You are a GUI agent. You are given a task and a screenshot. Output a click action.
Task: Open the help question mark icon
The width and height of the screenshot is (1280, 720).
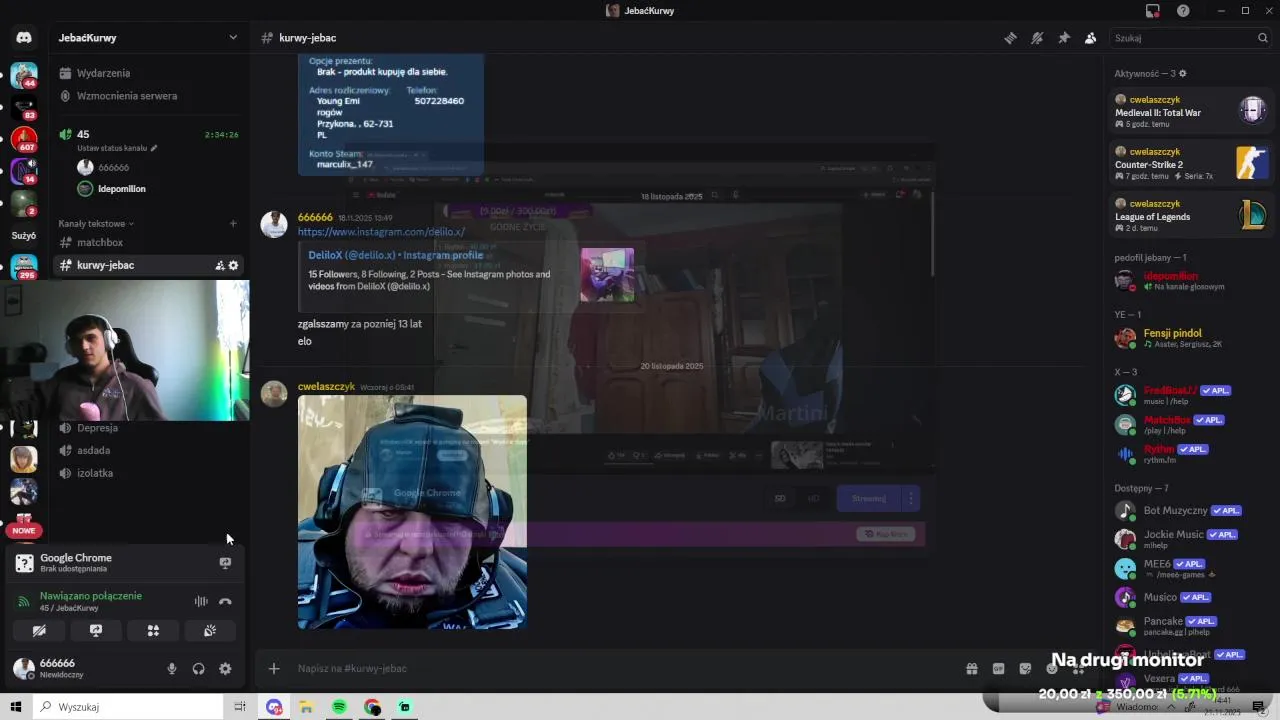pyautogui.click(x=1183, y=11)
